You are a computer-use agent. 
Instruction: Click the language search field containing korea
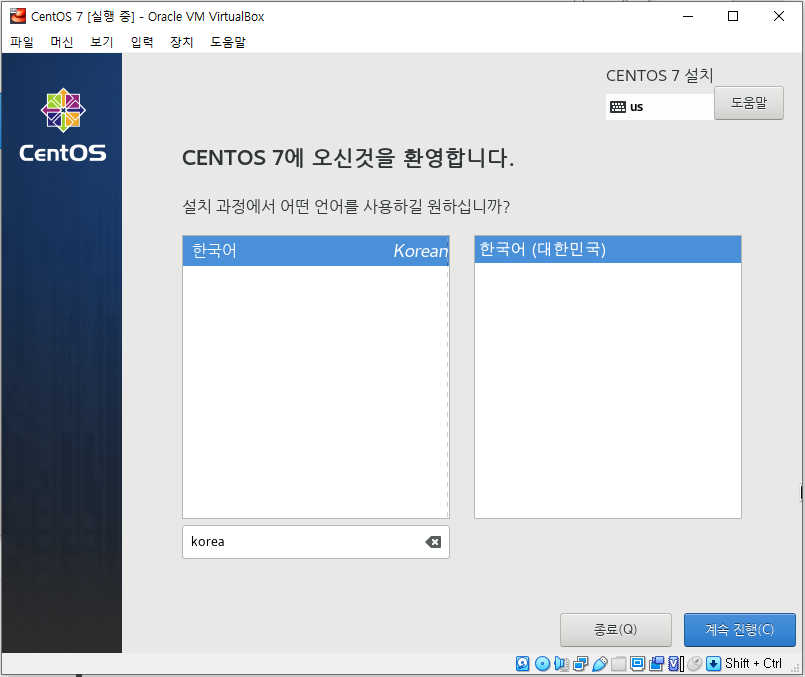click(x=316, y=542)
